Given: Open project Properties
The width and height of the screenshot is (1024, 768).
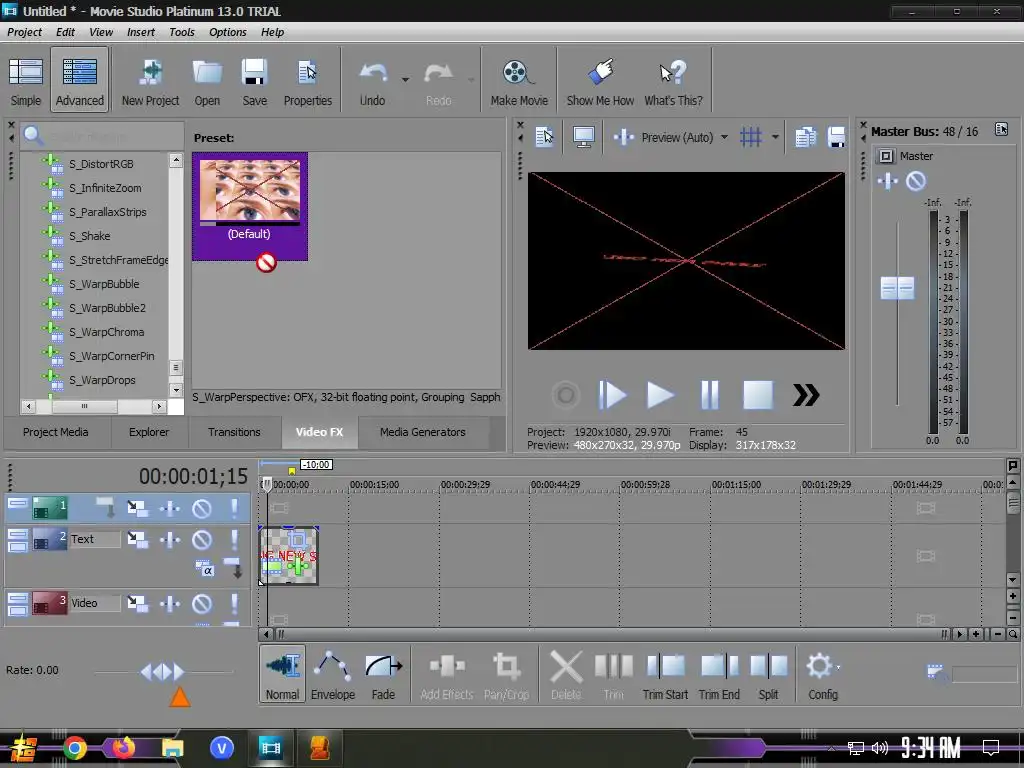Looking at the screenshot, I should (x=308, y=82).
